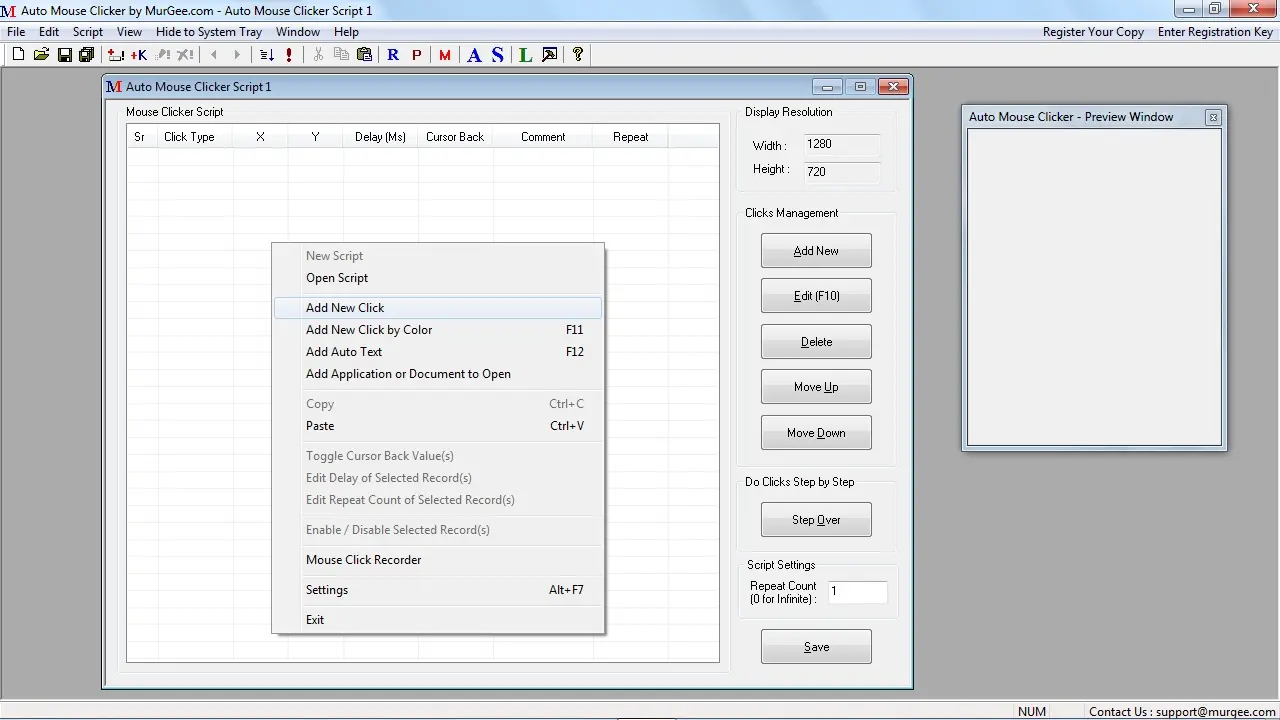
Task: Open the Edit menu
Action: (x=49, y=32)
